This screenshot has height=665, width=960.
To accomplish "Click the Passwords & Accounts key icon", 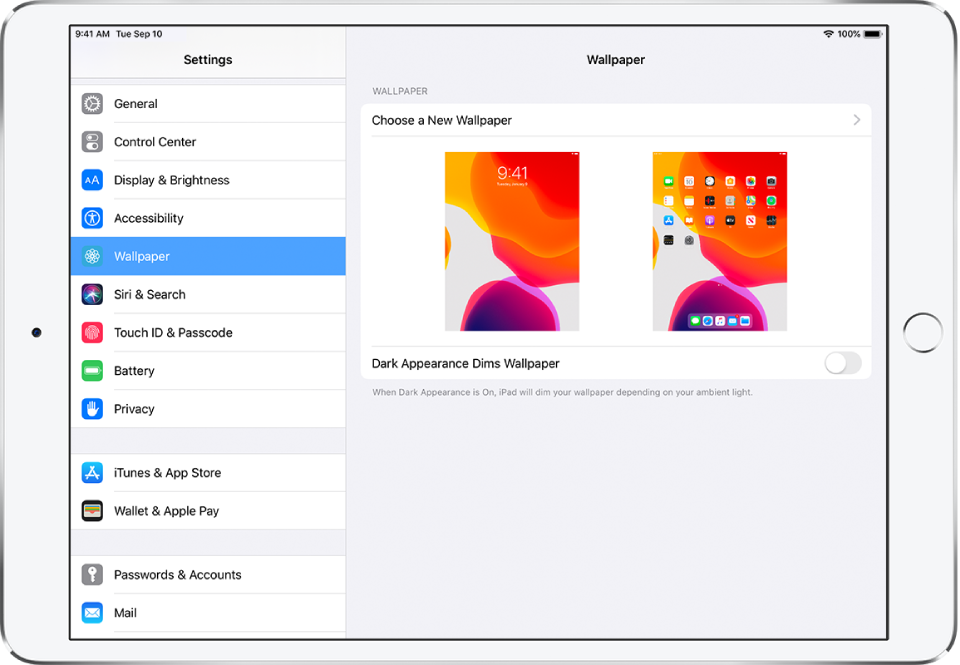I will point(92,574).
